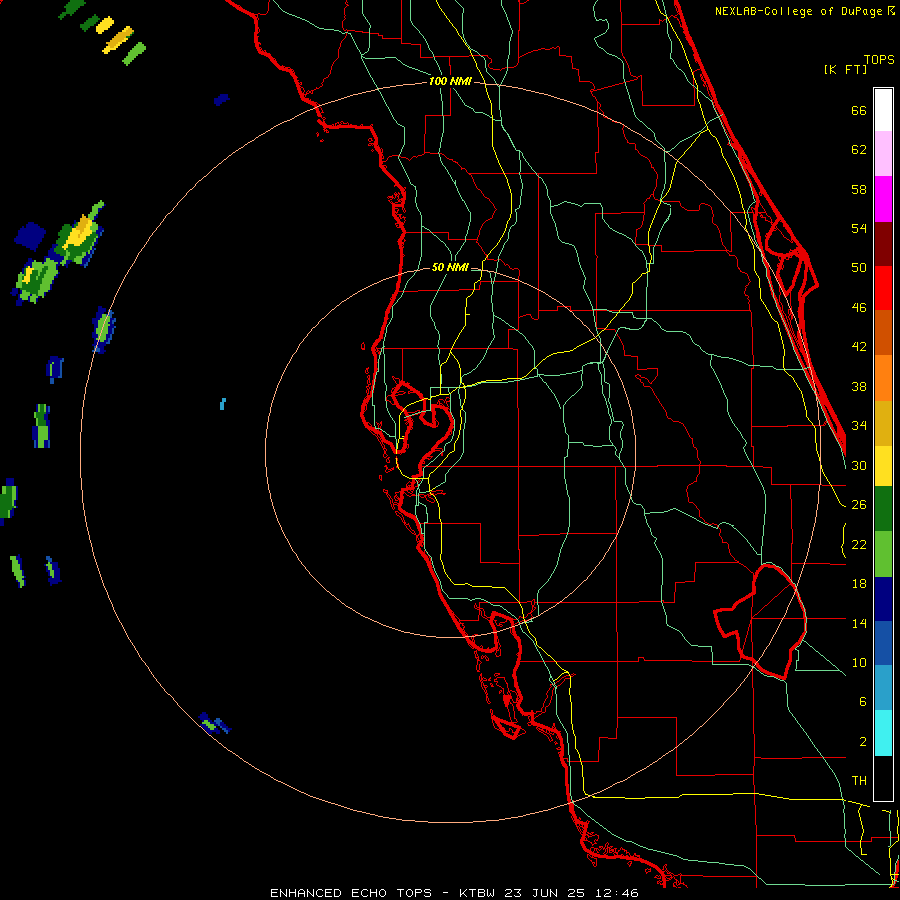Viewport: 900px width, 900px height.
Task: Click the "66" scale label
Action: [859, 111]
